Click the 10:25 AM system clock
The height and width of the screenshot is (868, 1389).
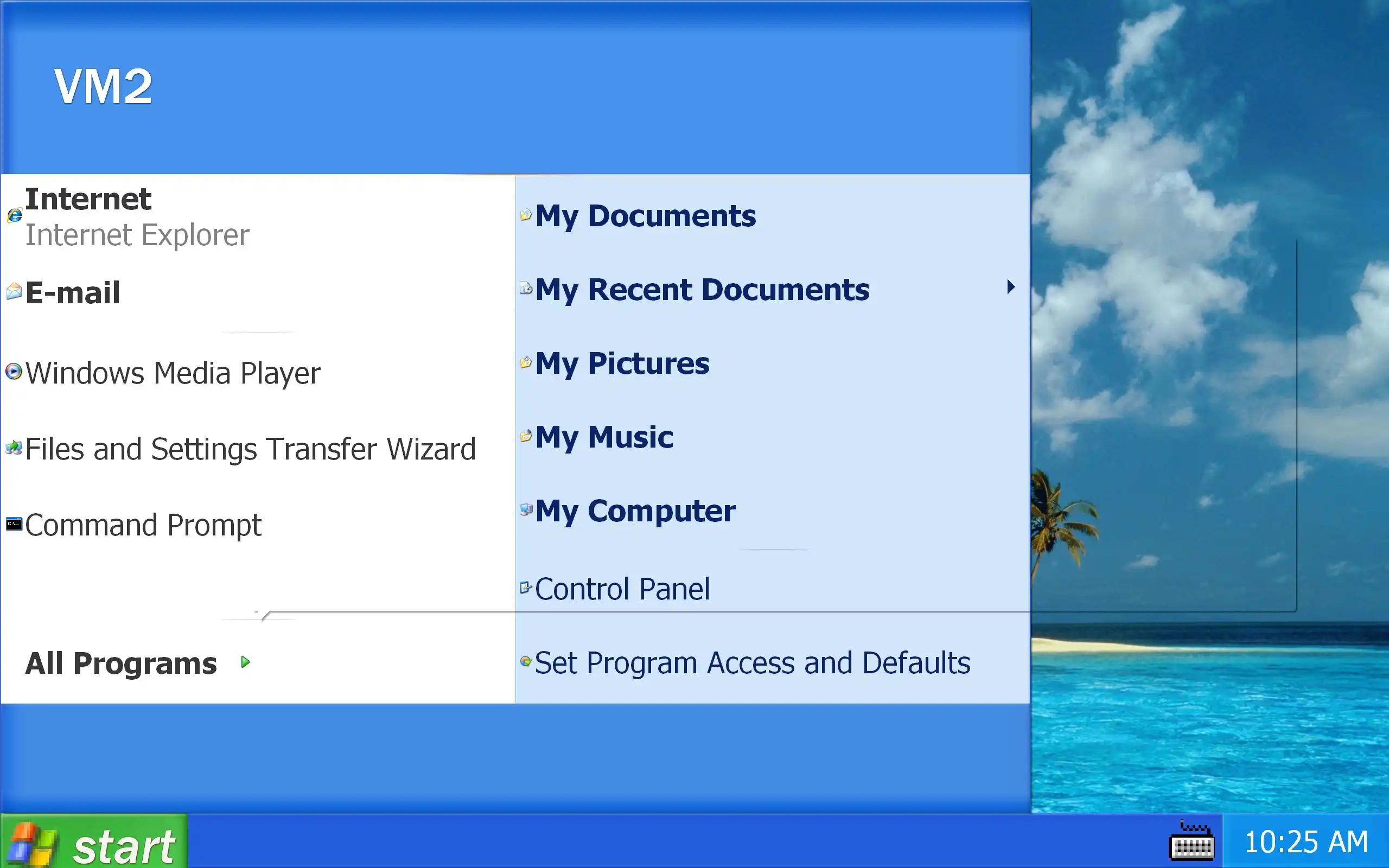[x=1306, y=842]
